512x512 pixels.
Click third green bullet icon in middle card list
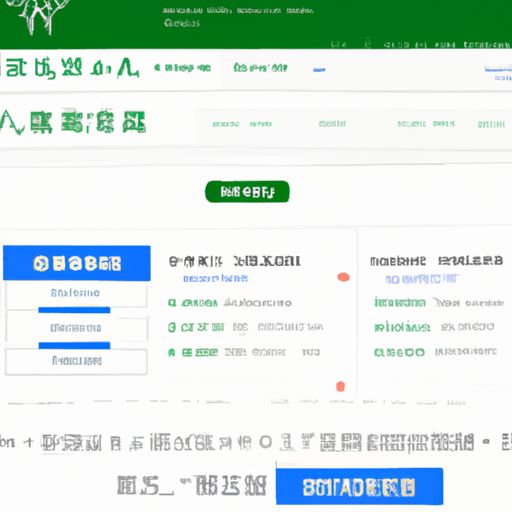click(172, 352)
